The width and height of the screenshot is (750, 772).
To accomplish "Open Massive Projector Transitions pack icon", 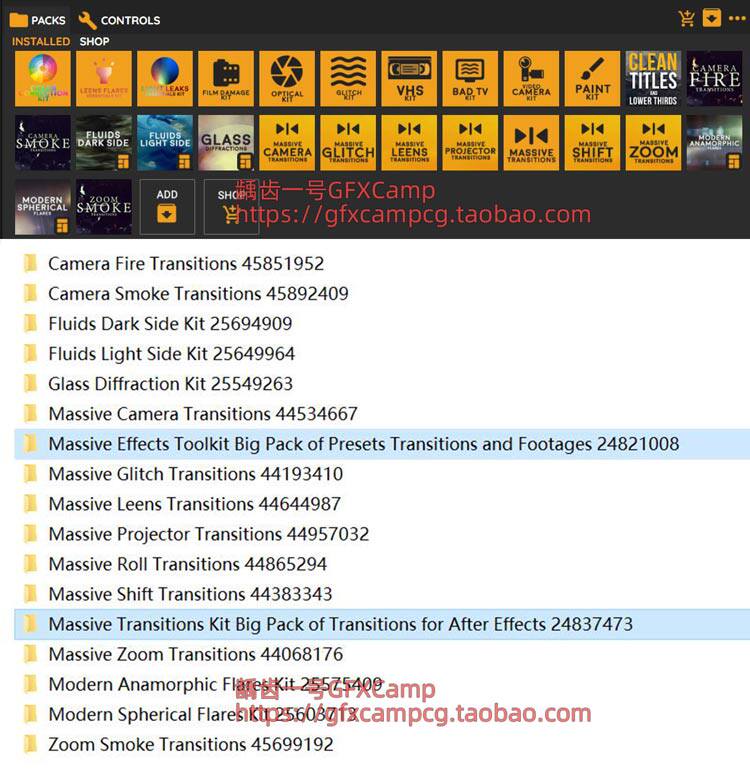I will [x=470, y=143].
